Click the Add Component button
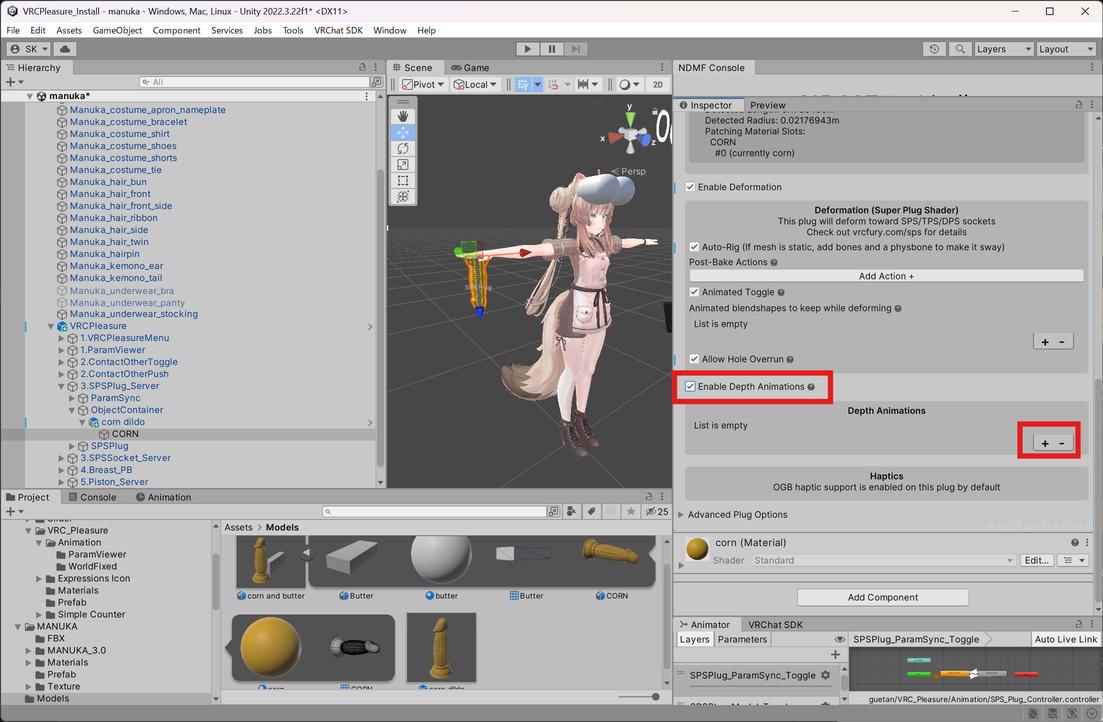Viewport: 1103px width, 722px height. tap(883, 597)
